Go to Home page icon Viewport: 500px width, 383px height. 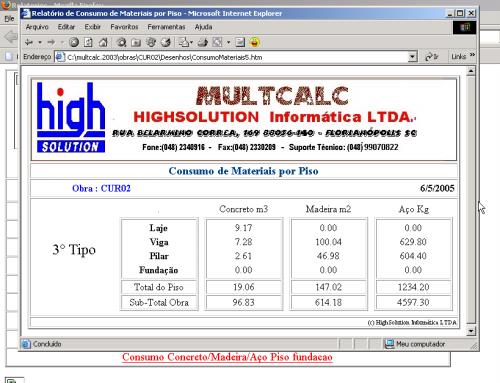coord(103,42)
